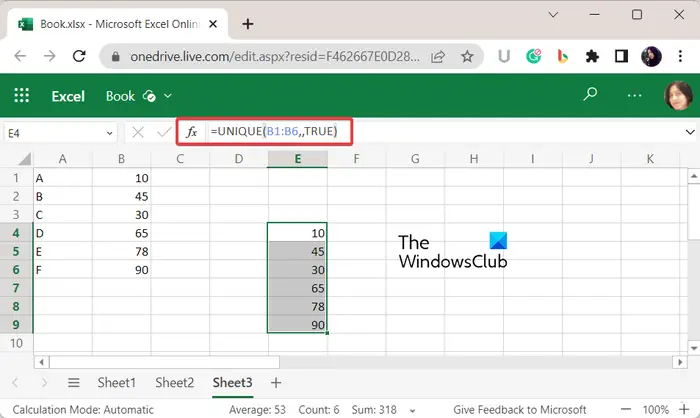
Task: Click Give Feedback to Microsoft
Action: 520,410
